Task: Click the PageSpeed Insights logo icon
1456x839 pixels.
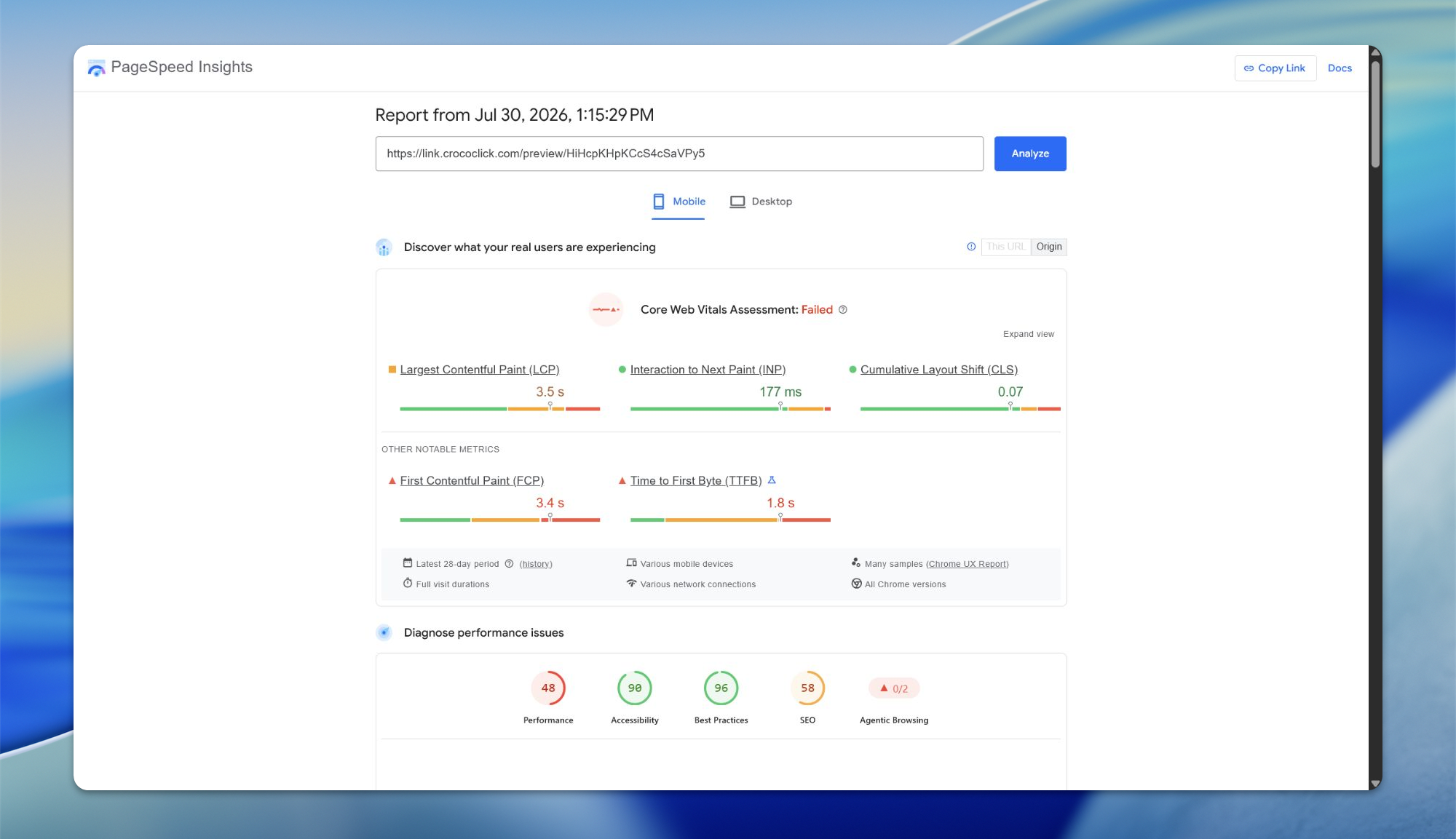Action: pos(96,68)
